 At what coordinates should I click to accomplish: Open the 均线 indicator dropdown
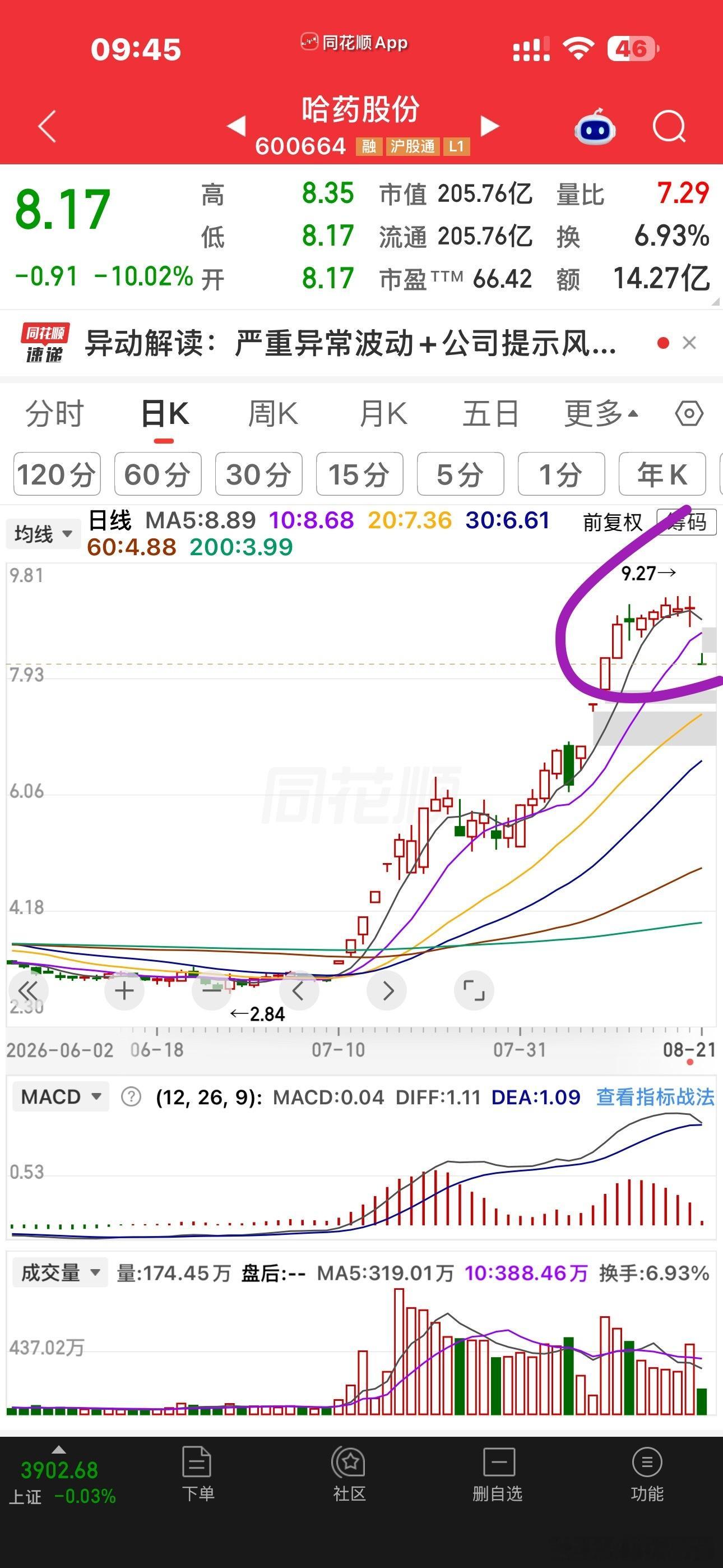point(44,534)
